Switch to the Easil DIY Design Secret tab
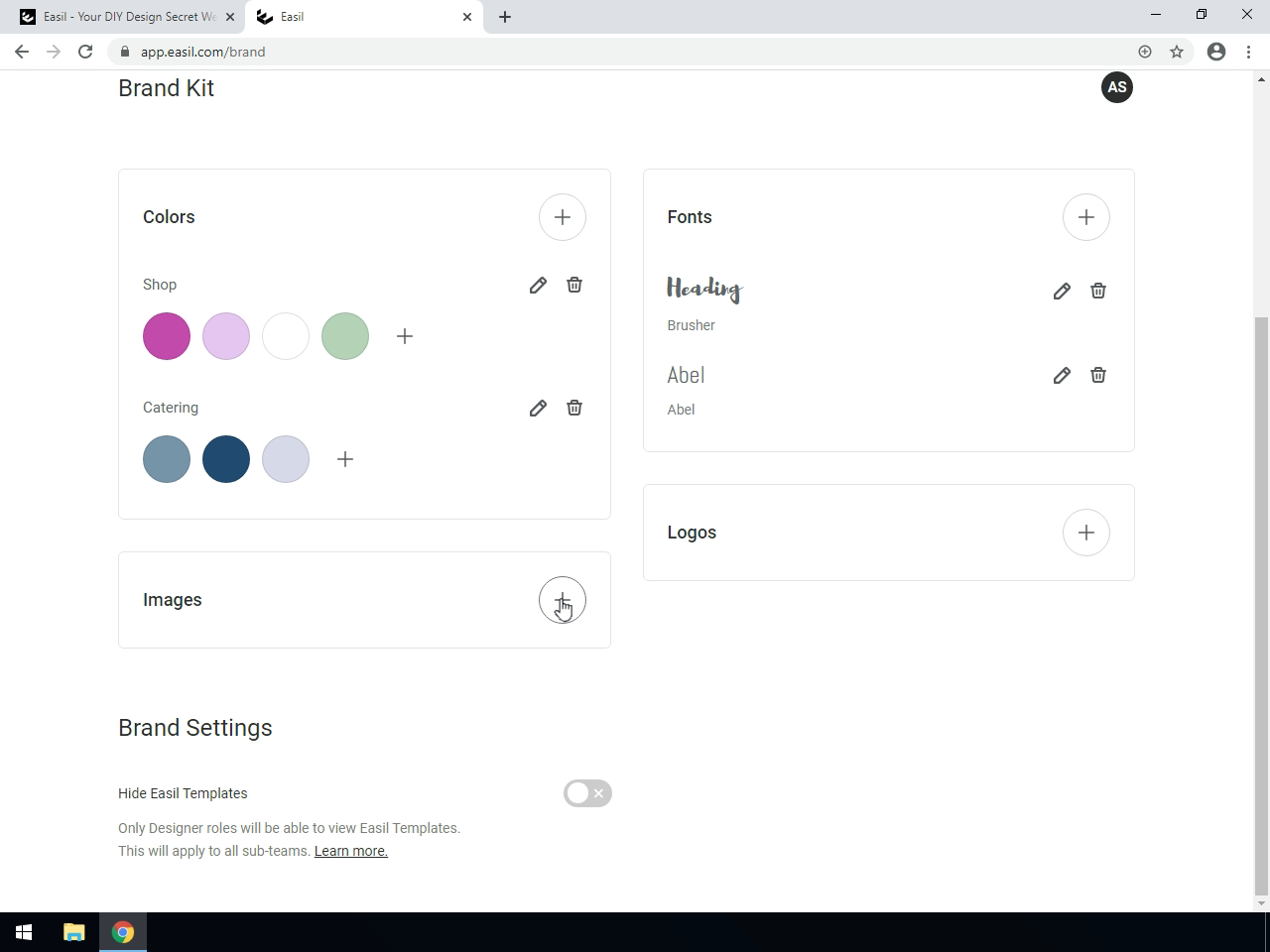1270x952 pixels. point(127,17)
